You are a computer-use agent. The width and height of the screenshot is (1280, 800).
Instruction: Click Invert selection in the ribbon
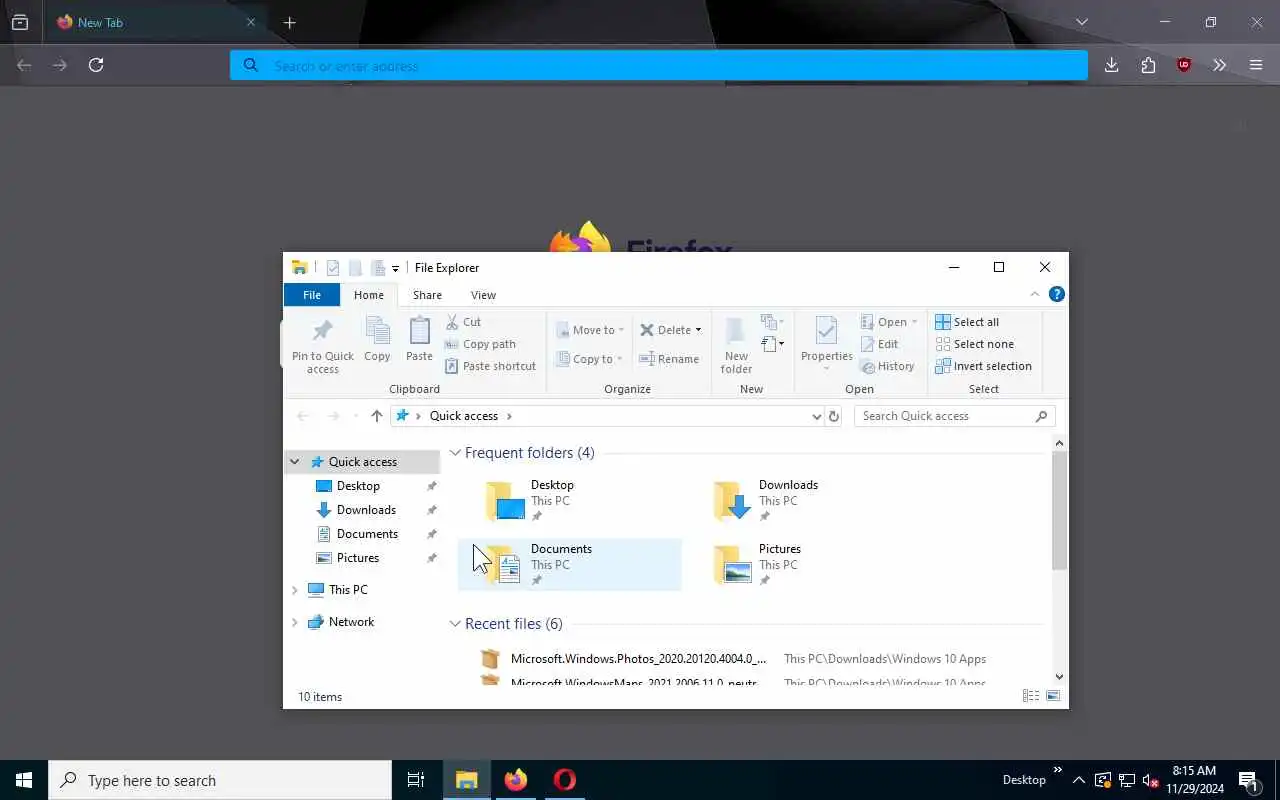pyautogui.click(x=983, y=366)
